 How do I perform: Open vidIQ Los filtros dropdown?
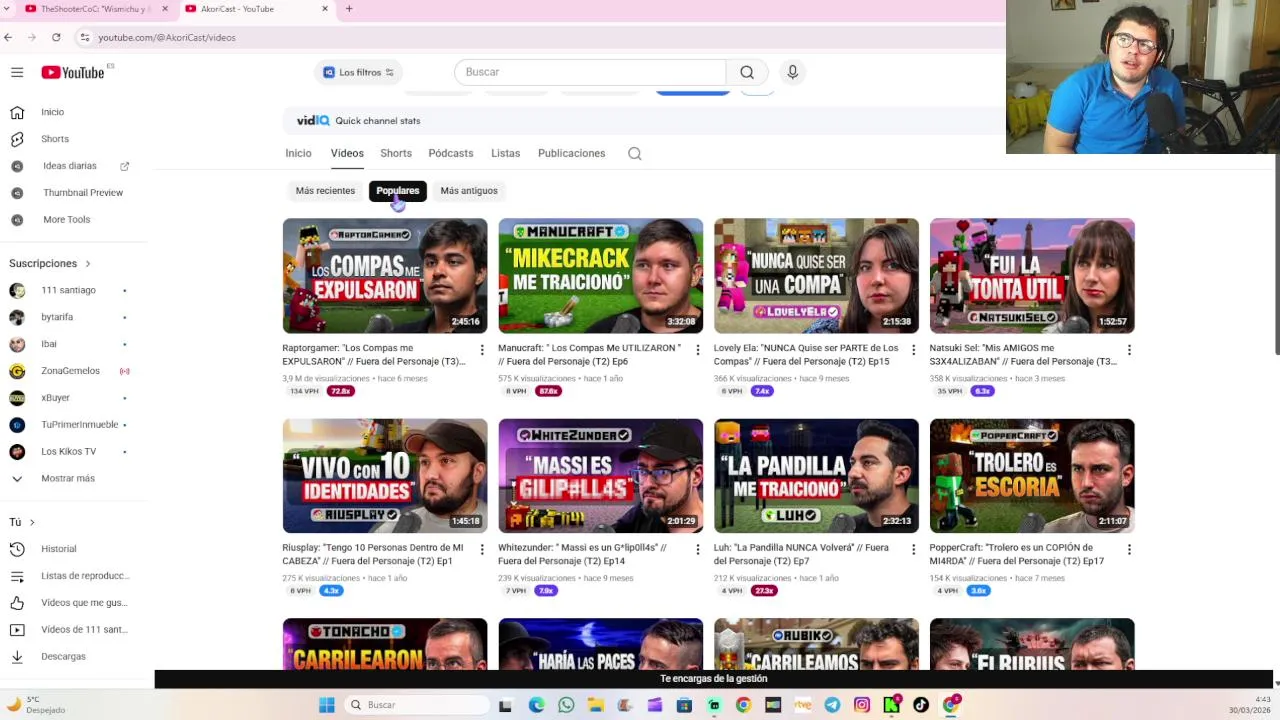click(358, 72)
